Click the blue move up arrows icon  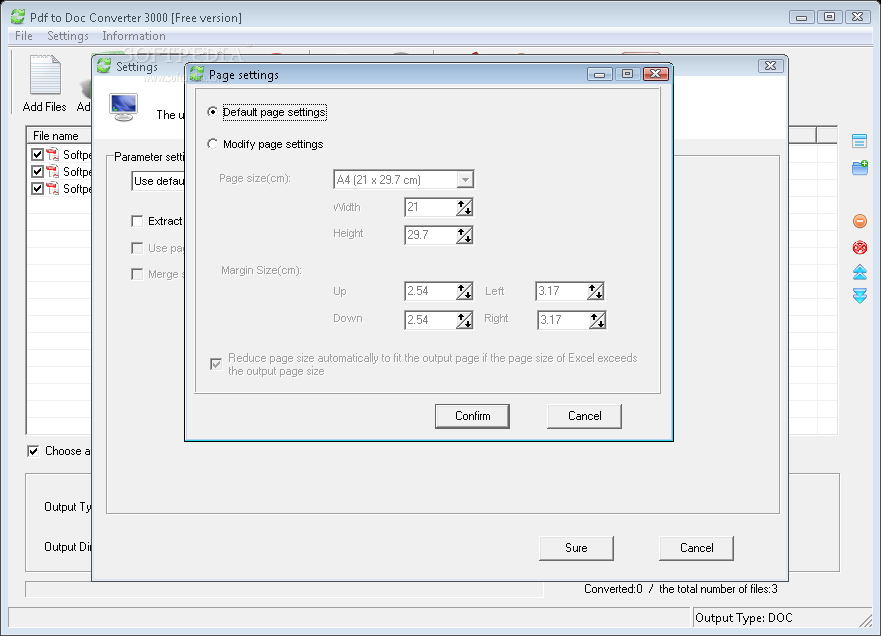click(x=860, y=272)
